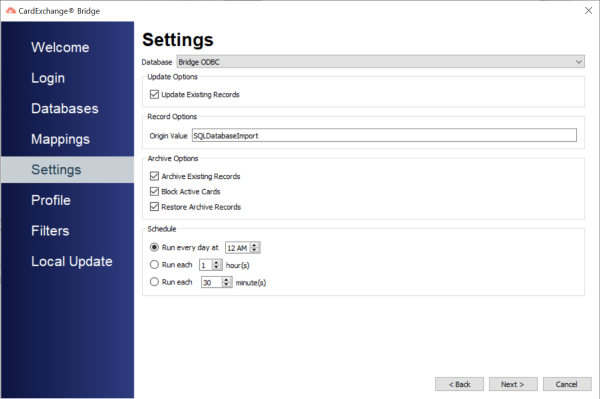600x399 pixels.
Task: Click the Next > button
Action: (x=513, y=384)
